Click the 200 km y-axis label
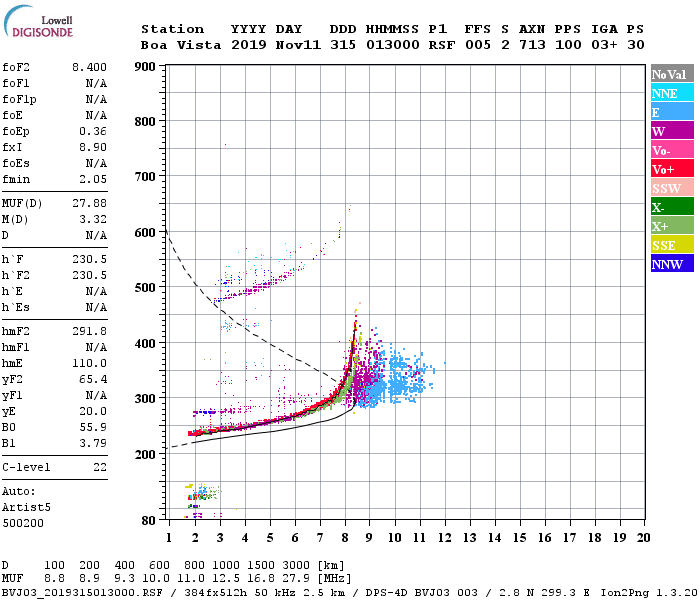This screenshot has width=700, height=600. [x=145, y=454]
